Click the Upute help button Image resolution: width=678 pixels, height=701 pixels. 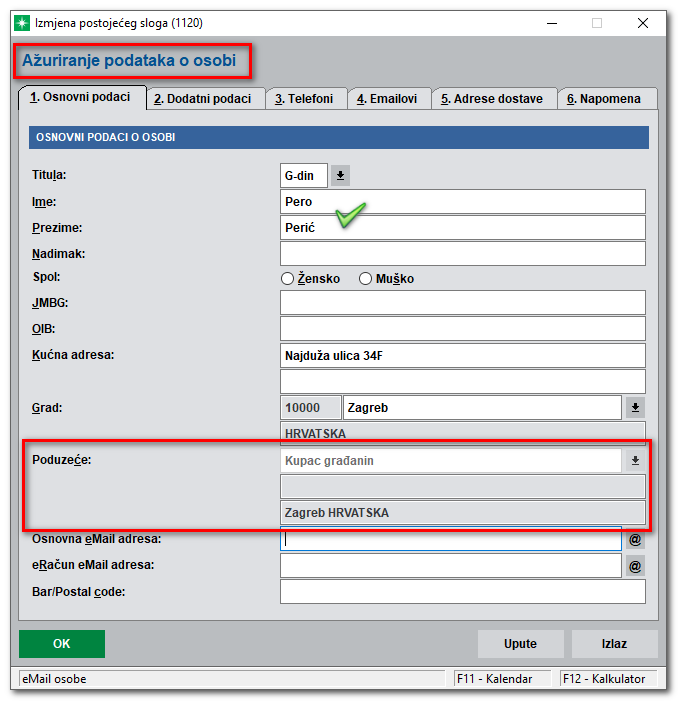[x=519, y=643]
